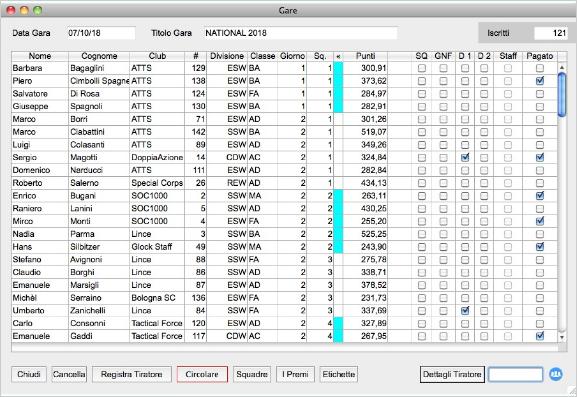Toggle SQ checkbox for Marco Ciabattini

422,132
